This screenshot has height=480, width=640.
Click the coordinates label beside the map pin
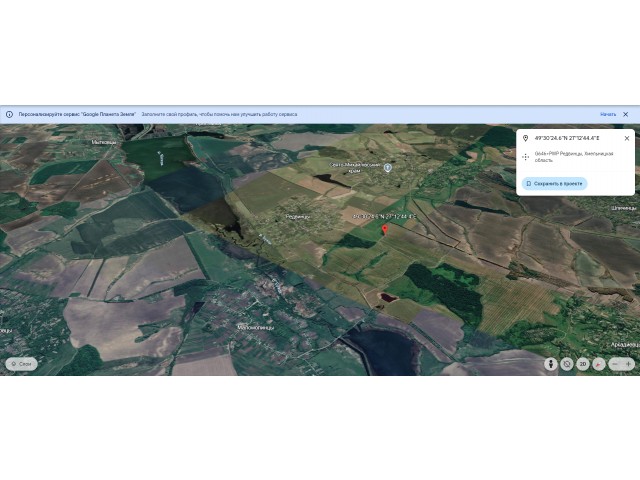(x=384, y=216)
